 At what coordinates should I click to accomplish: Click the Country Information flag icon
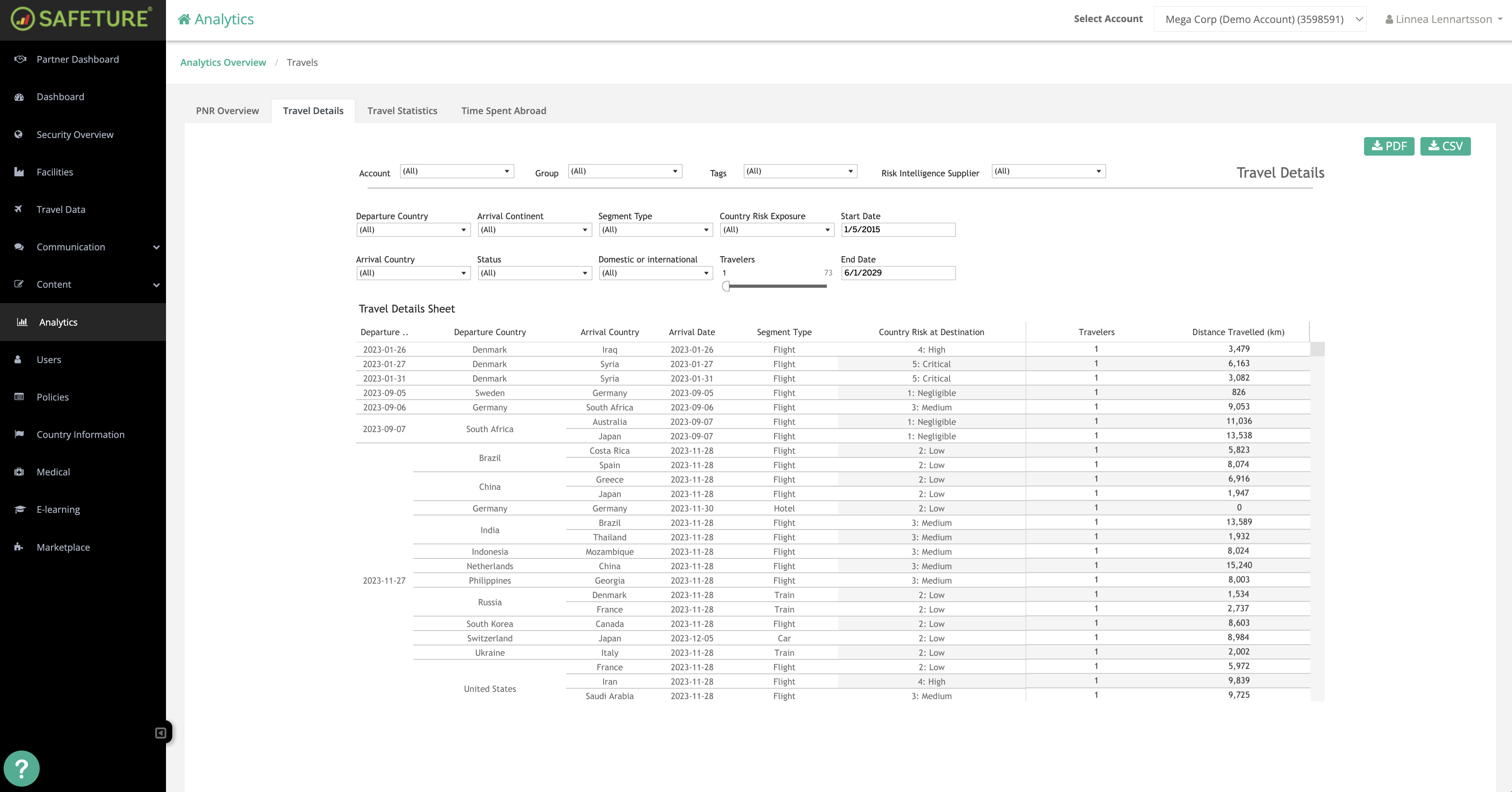(19, 434)
